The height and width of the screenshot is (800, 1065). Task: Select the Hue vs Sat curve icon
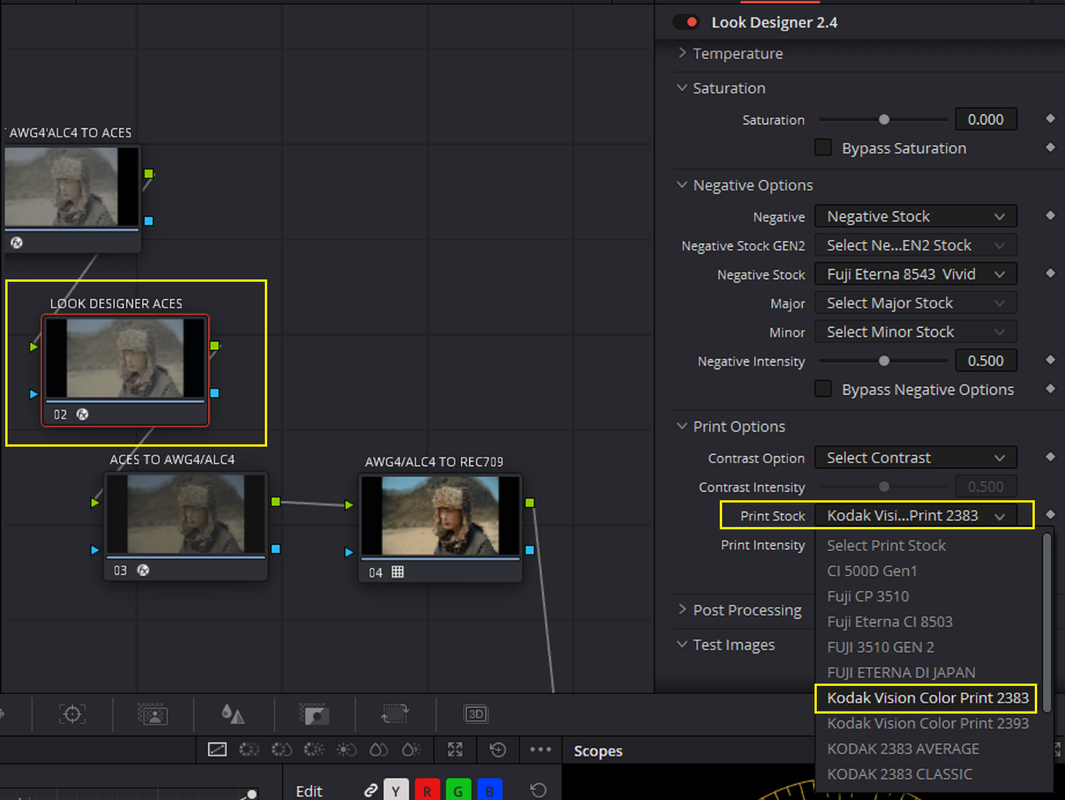click(281, 749)
